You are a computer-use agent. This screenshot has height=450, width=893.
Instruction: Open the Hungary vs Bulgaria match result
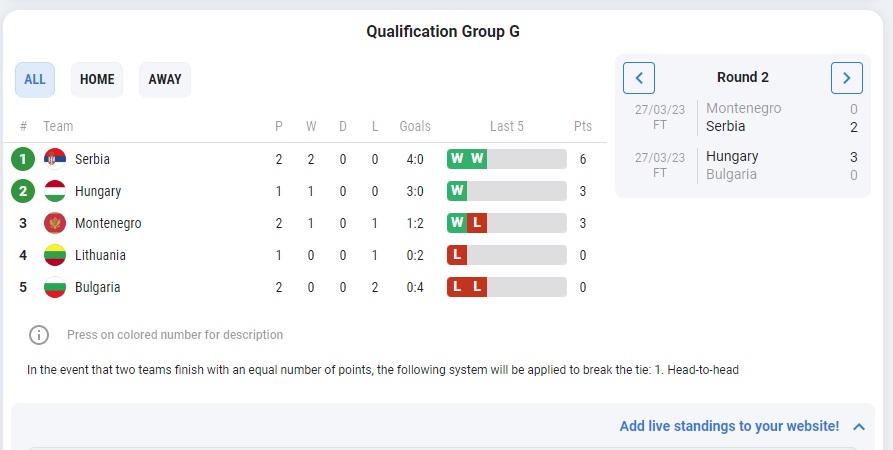[743, 165]
